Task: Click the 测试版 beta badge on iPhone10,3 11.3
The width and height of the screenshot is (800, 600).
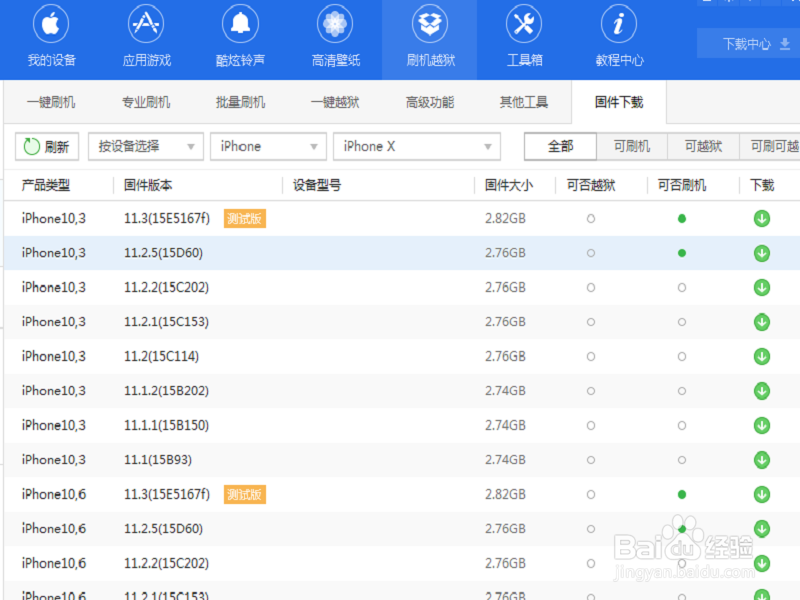Action: point(245,219)
